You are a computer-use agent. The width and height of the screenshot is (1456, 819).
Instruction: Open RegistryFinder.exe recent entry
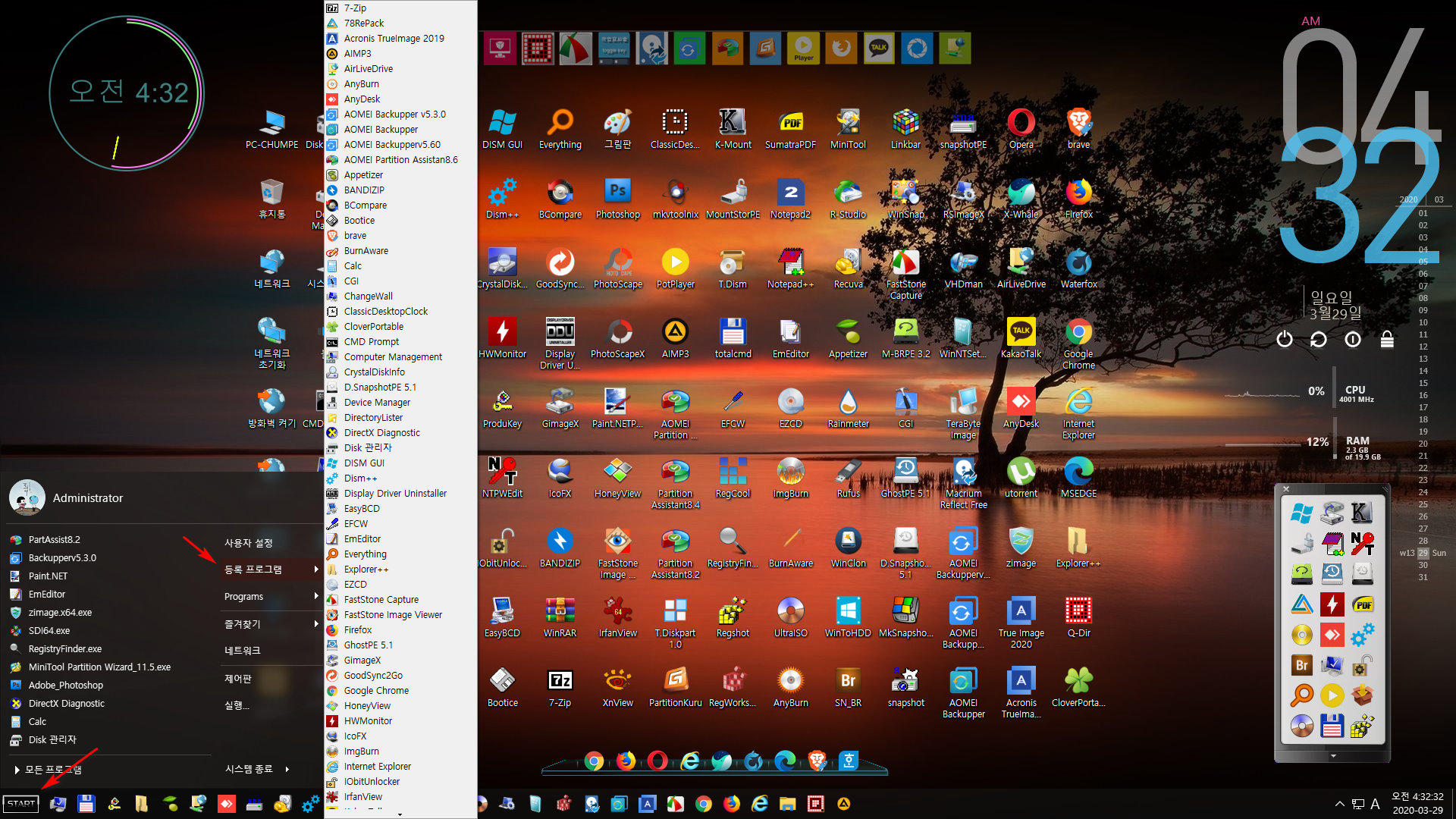64,649
